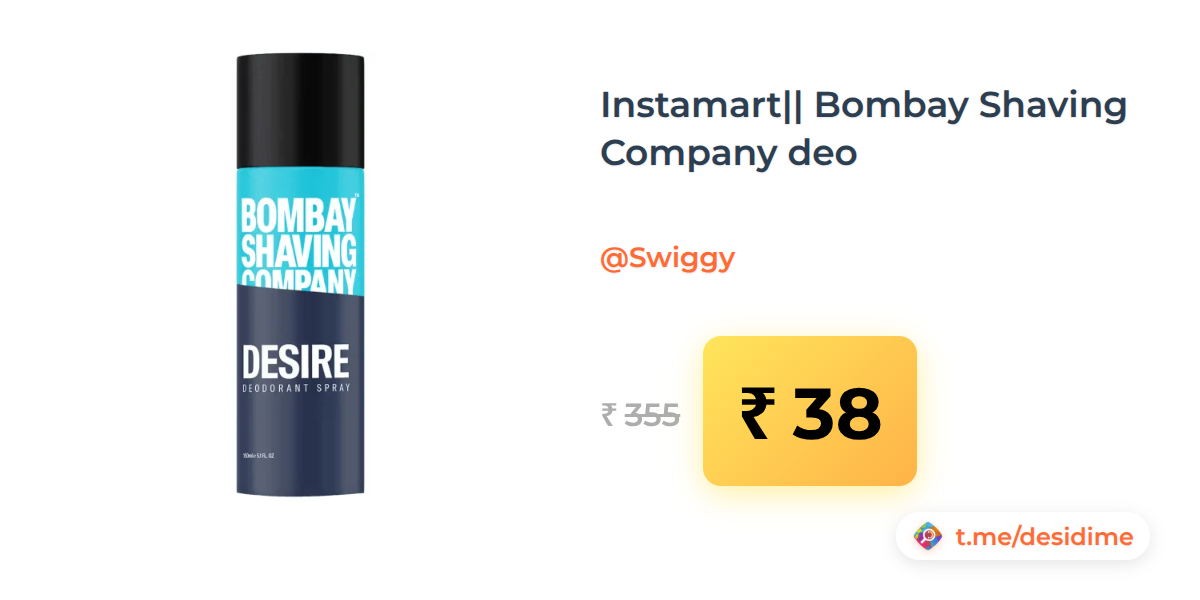
Task: Open the t.me/desidime link text
Action: click(x=1044, y=537)
